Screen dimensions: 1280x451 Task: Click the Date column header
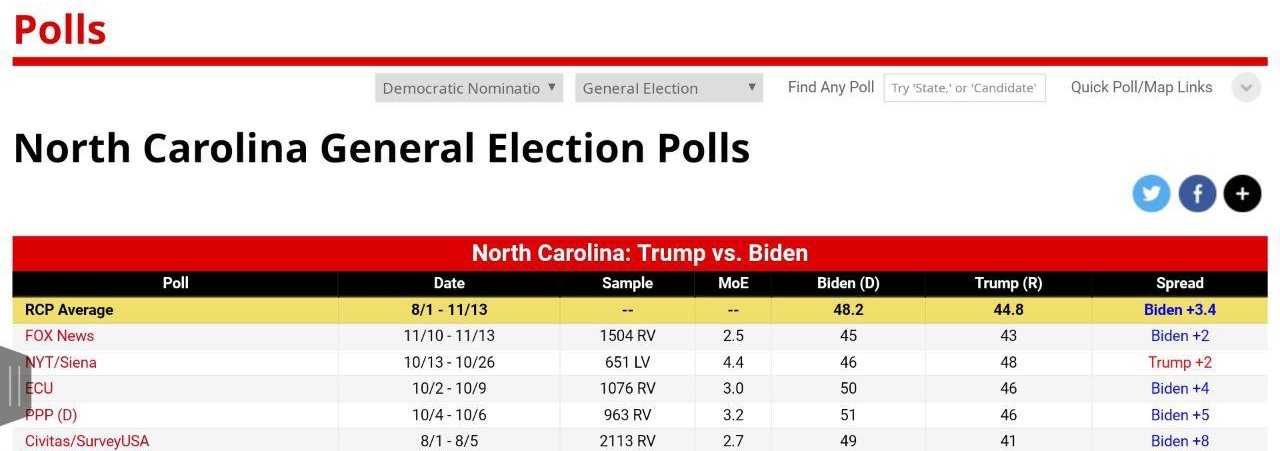pyautogui.click(x=449, y=283)
